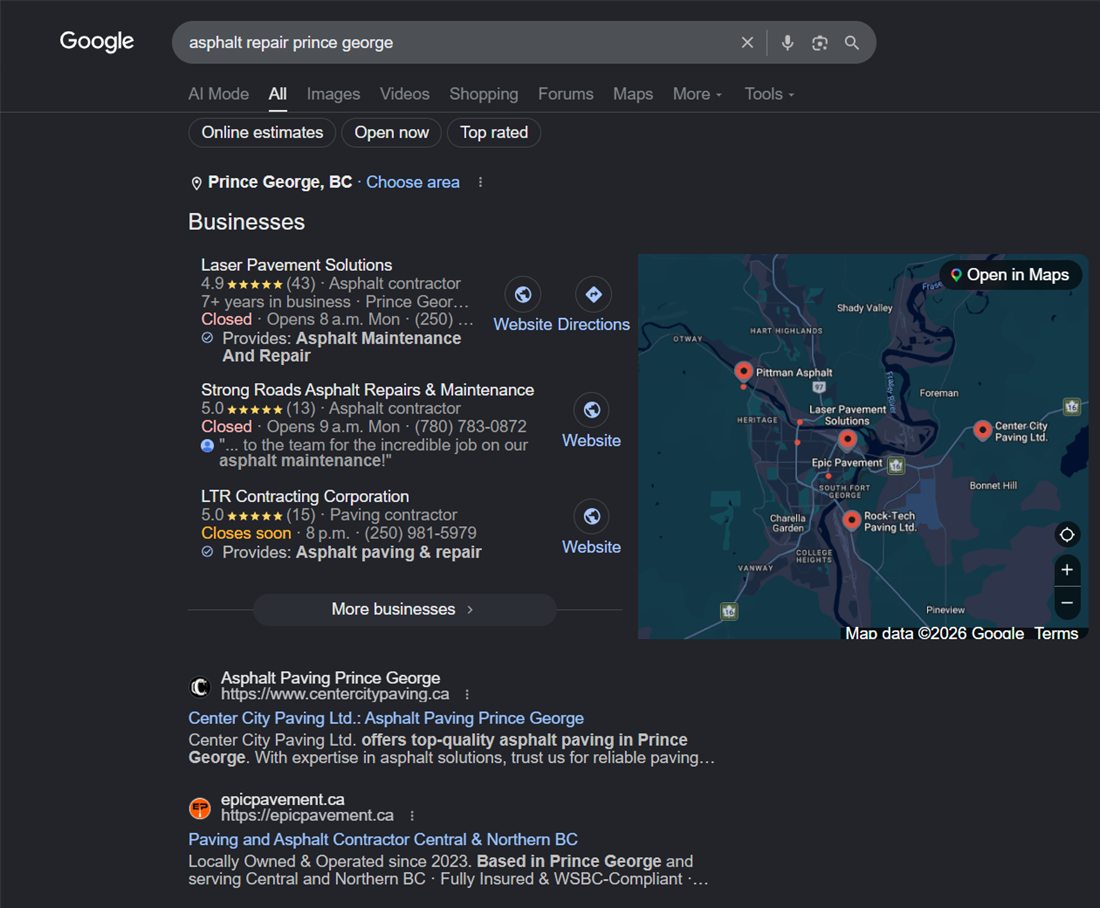Switch to the Shopping tab

click(x=484, y=94)
